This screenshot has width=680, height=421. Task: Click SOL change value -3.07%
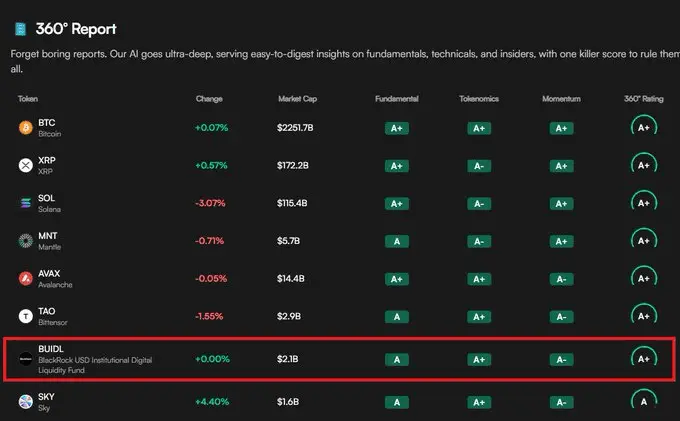point(210,203)
